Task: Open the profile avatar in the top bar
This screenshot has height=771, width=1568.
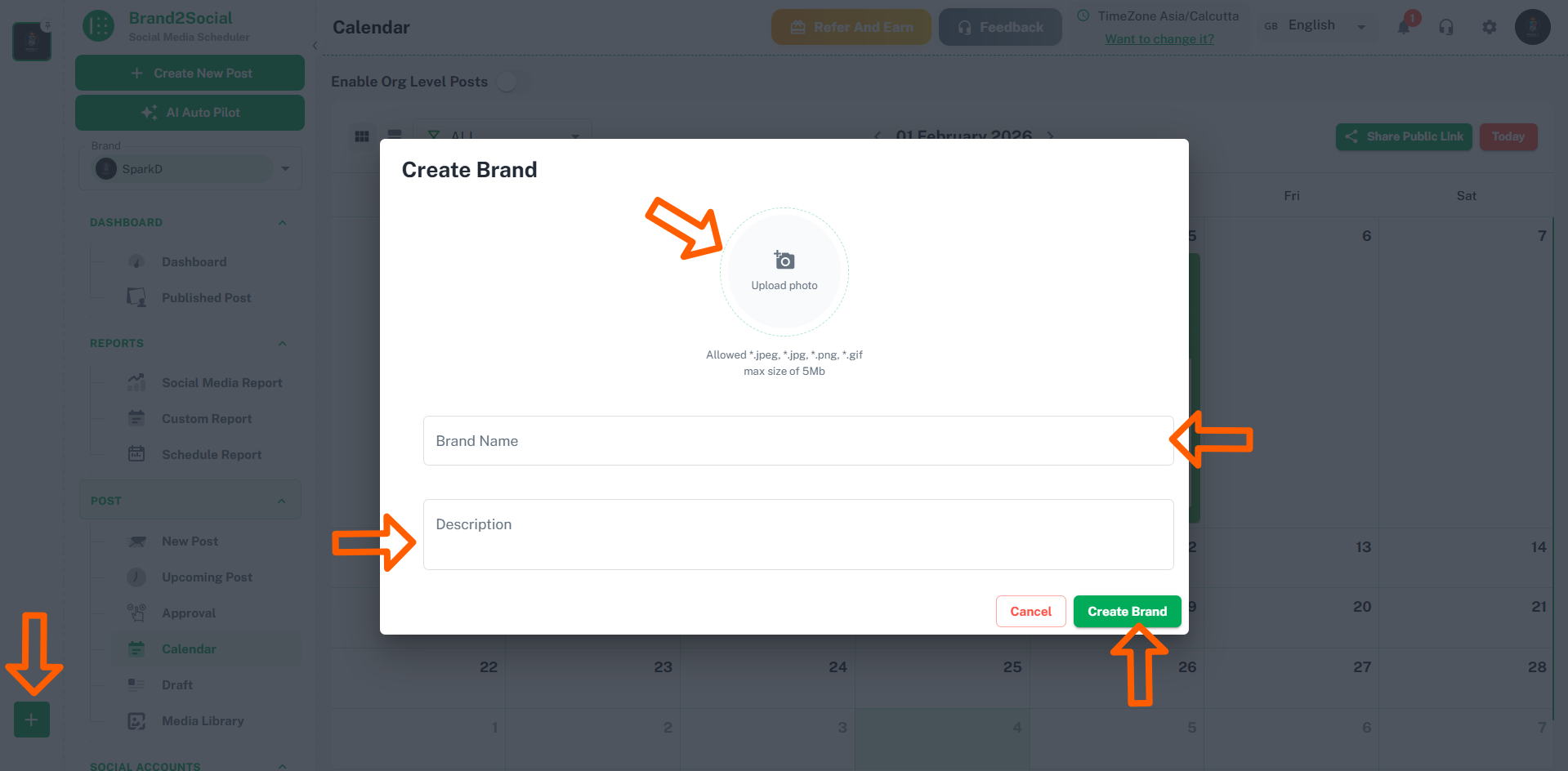Action: click(x=1532, y=27)
